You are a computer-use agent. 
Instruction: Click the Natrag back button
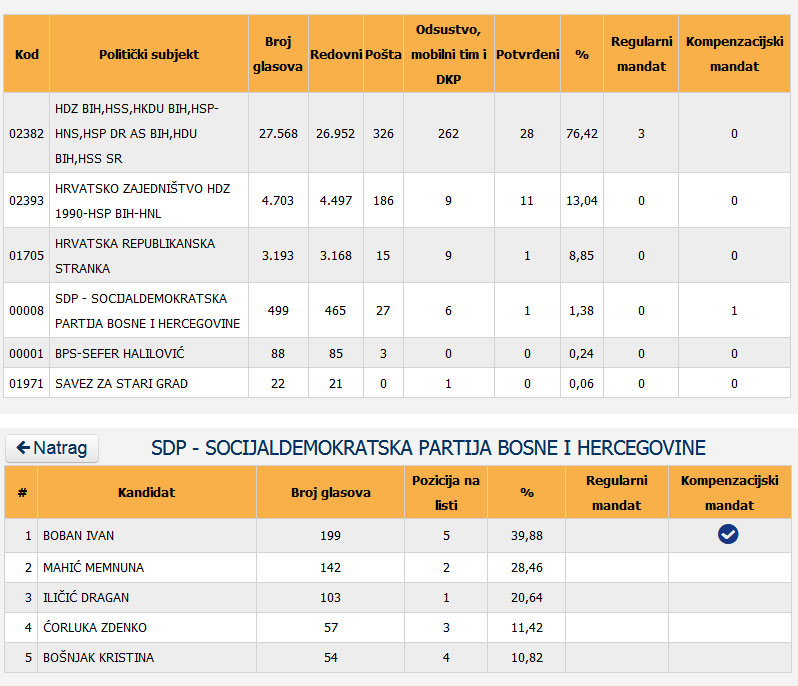[x=52, y=448]
